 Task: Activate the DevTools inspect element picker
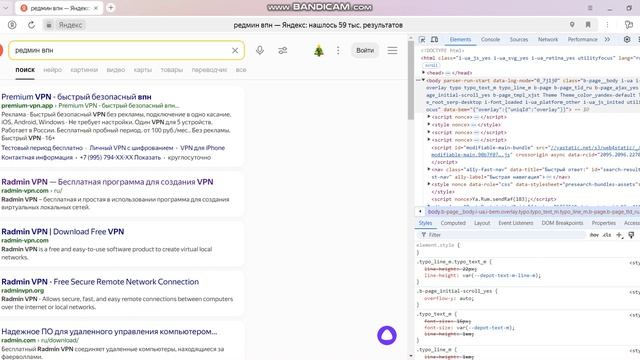[x=422, y=40]
